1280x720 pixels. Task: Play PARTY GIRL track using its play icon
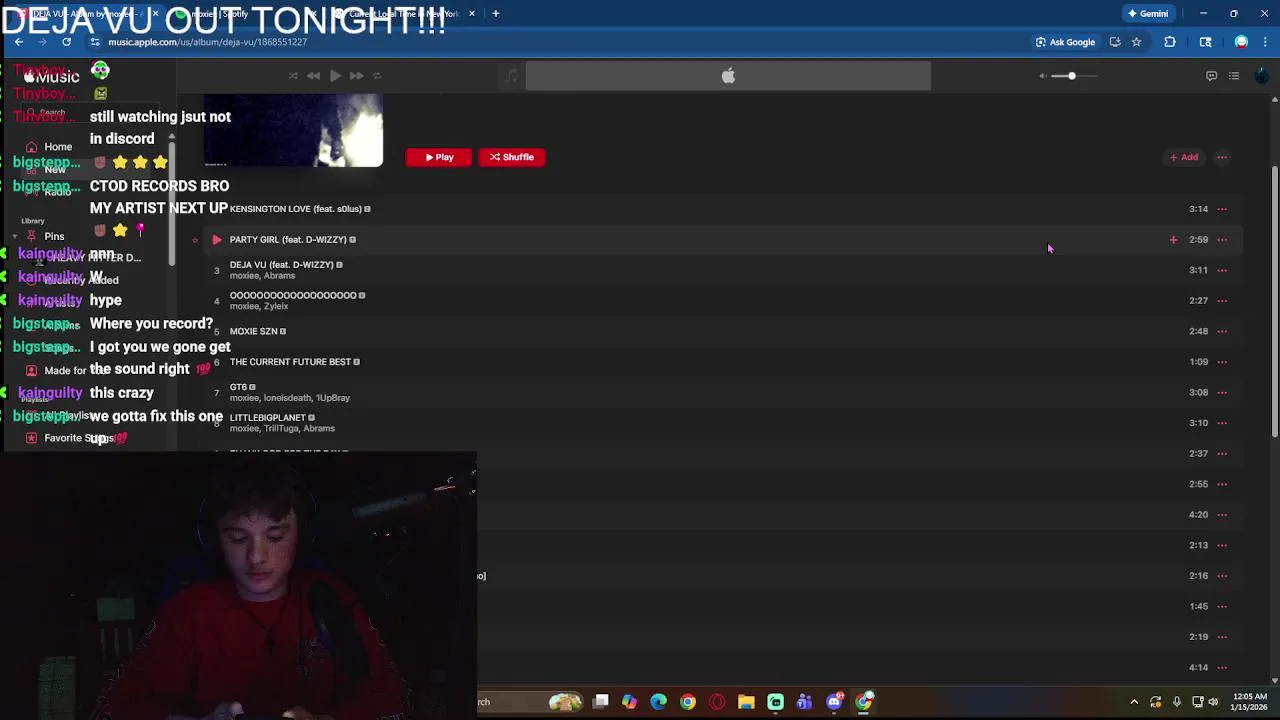click(x=216, y=240)
